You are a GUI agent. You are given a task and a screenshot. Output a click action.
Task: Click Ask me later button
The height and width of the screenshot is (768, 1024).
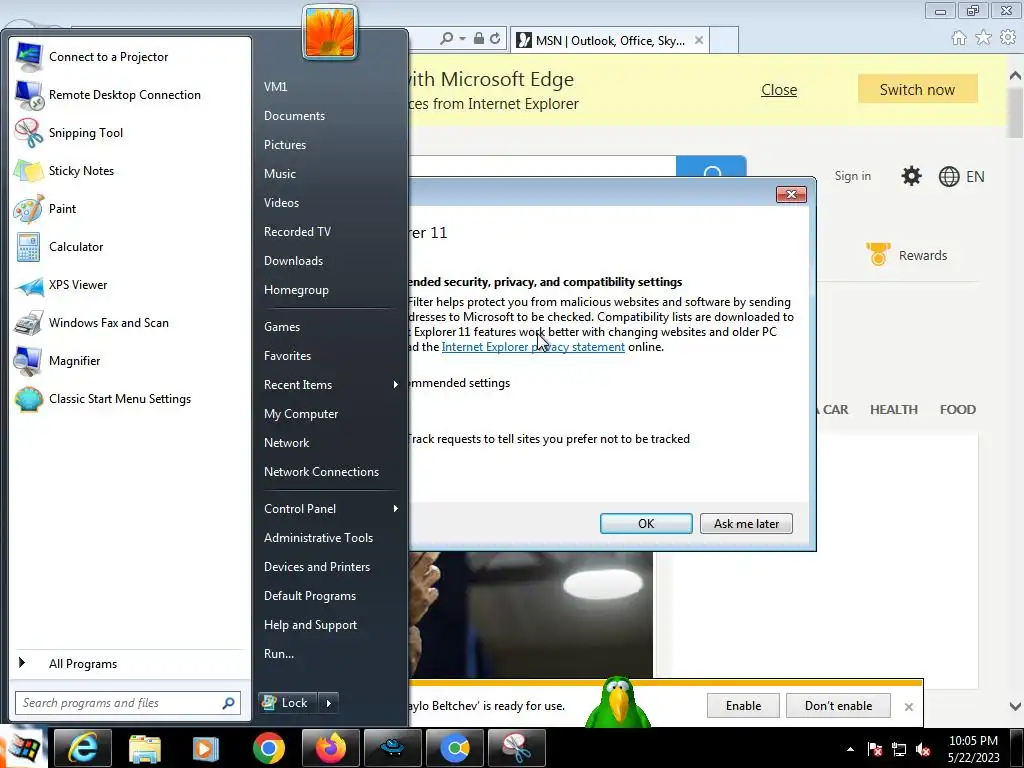746,524
